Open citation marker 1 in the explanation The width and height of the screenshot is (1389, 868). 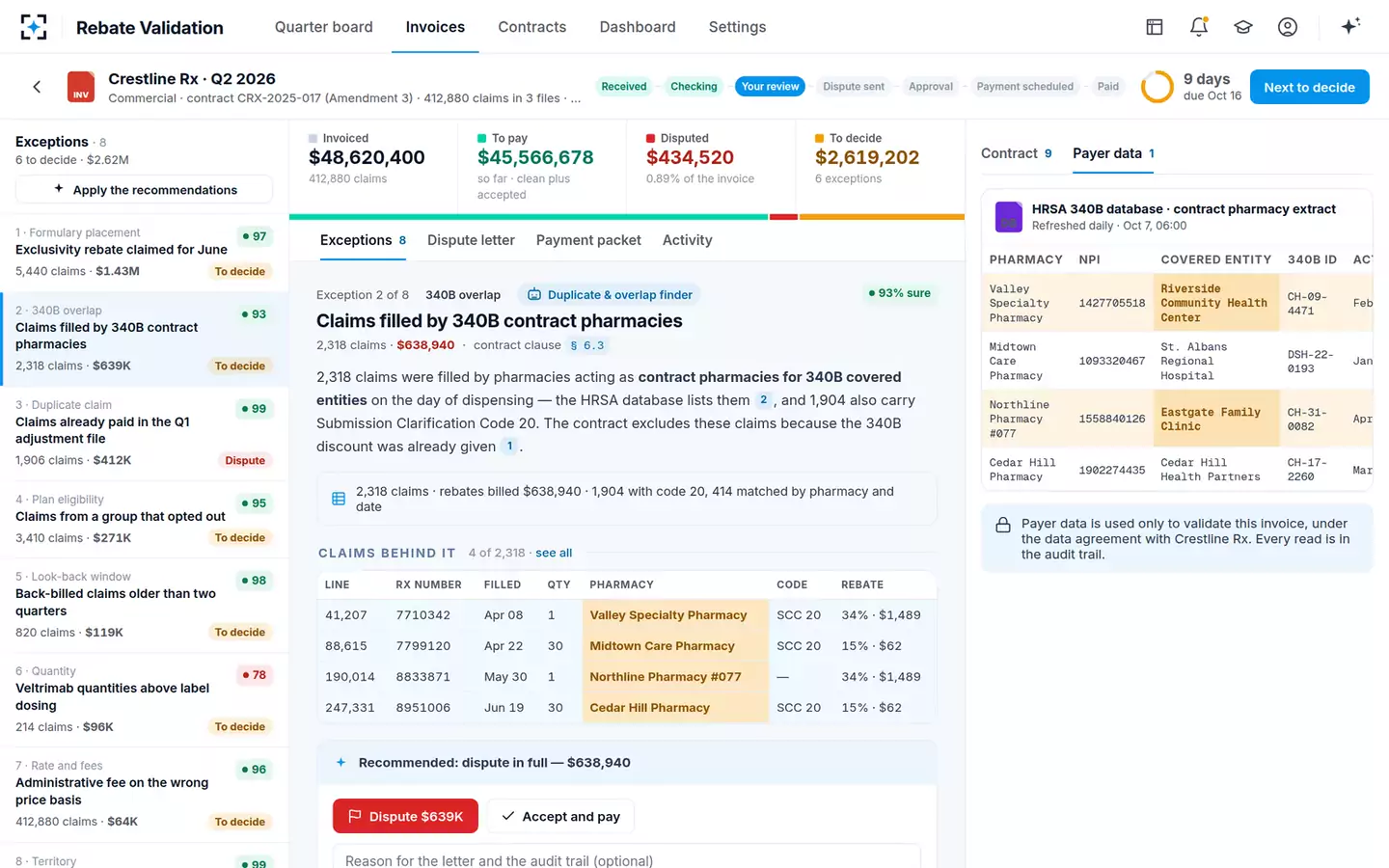(509, 446)
